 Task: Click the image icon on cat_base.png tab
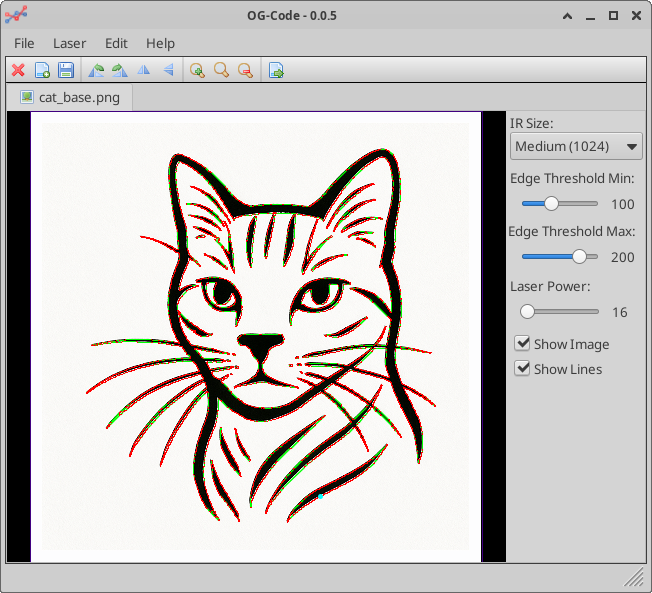[27, 97]
